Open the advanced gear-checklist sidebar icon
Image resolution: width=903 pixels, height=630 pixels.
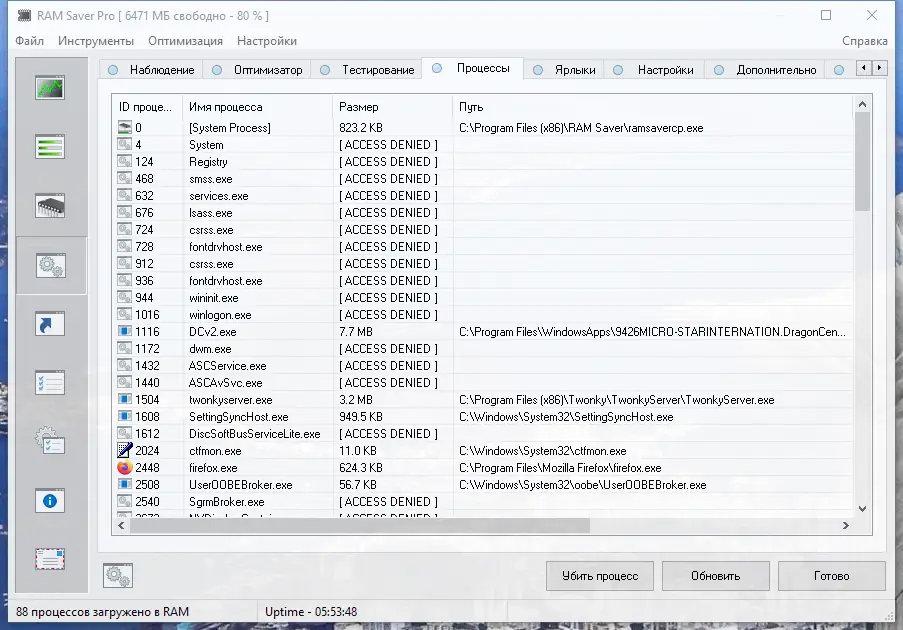50,442
